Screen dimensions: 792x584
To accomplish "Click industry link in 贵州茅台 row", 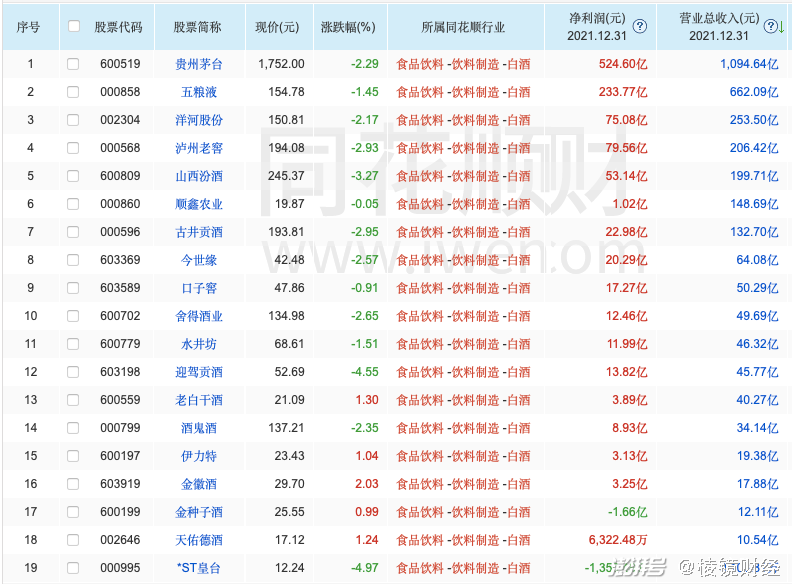I will click(x=463, y=64).
